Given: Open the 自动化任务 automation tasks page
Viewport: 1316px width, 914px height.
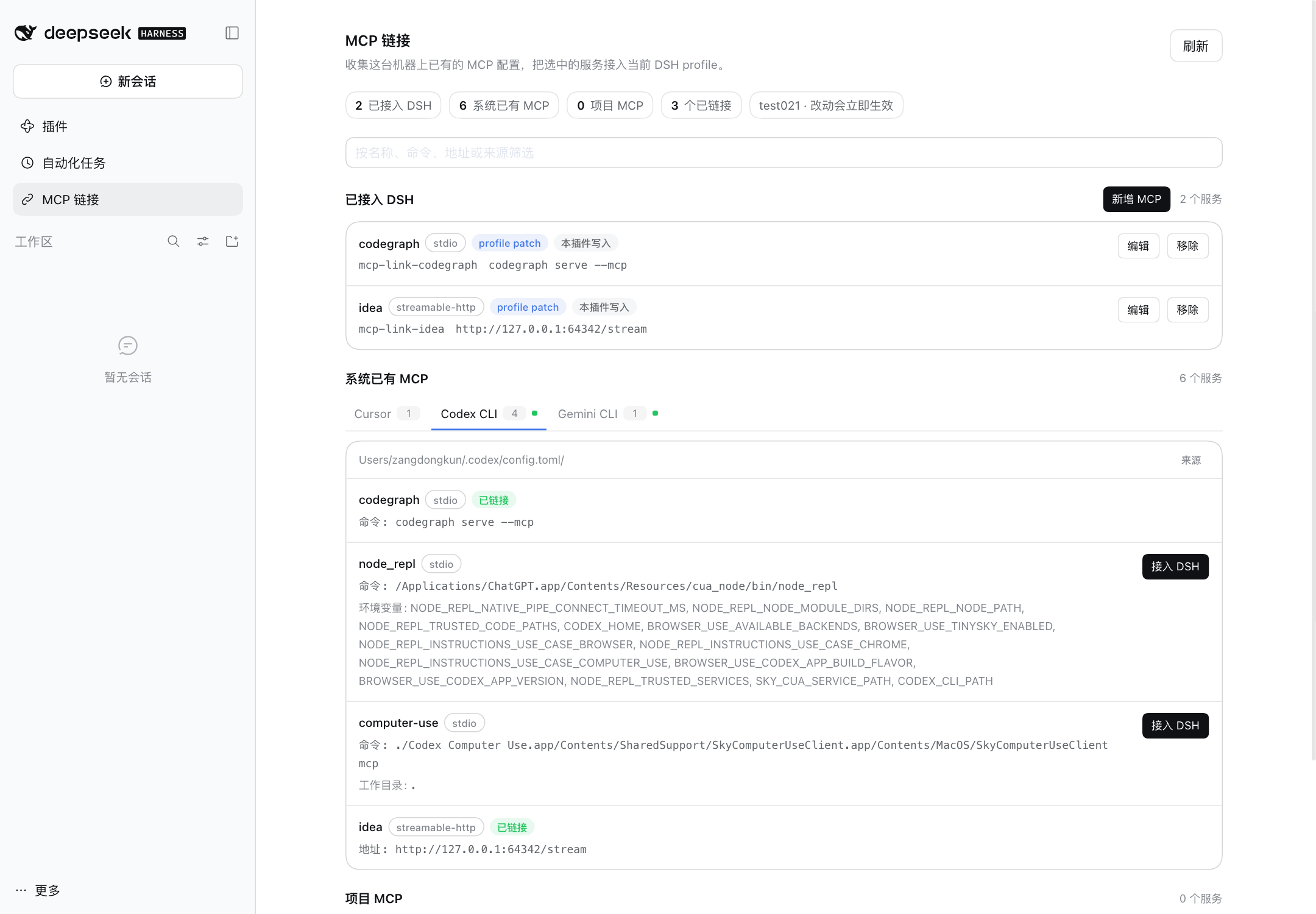Looking at the screenshot, I should [128, 163].
